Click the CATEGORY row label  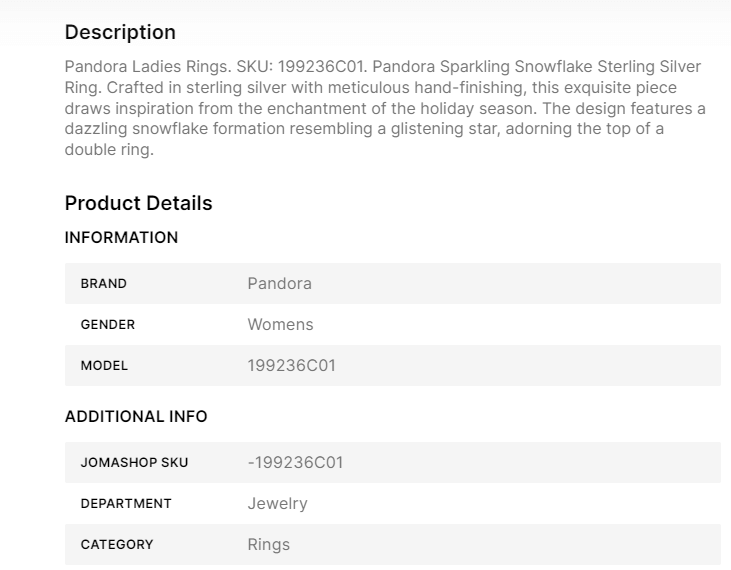(x=117, y=545)
